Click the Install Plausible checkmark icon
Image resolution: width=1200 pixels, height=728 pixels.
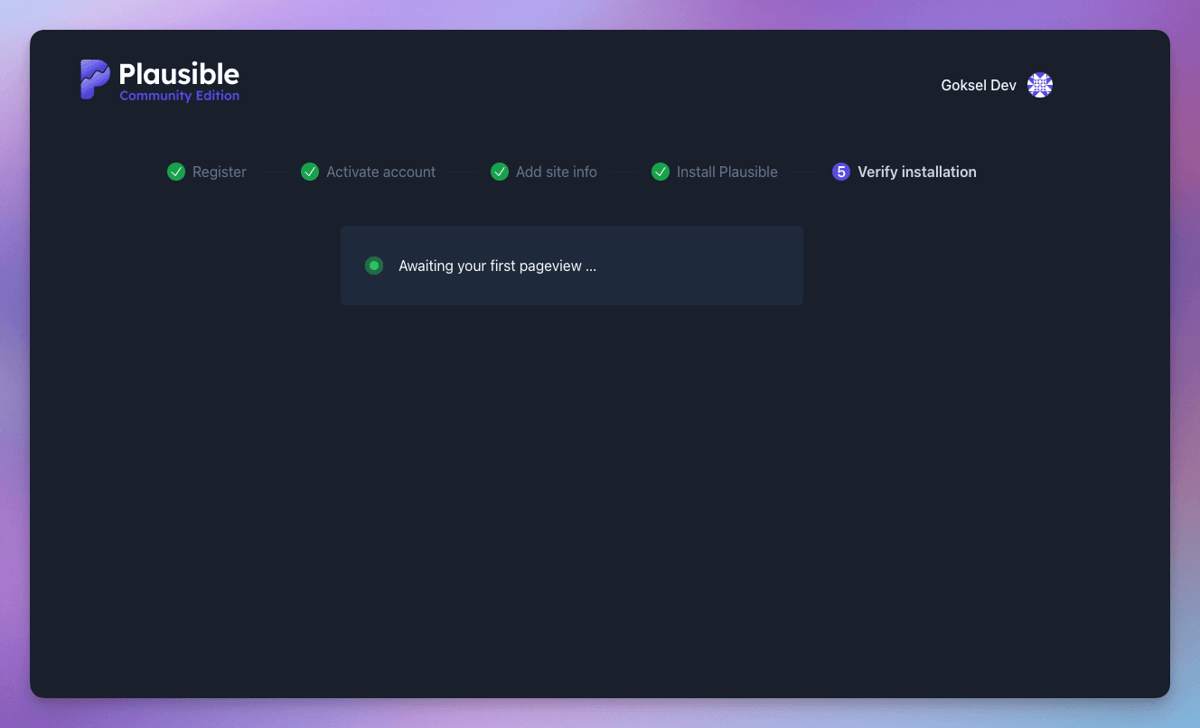click(660, 172)
